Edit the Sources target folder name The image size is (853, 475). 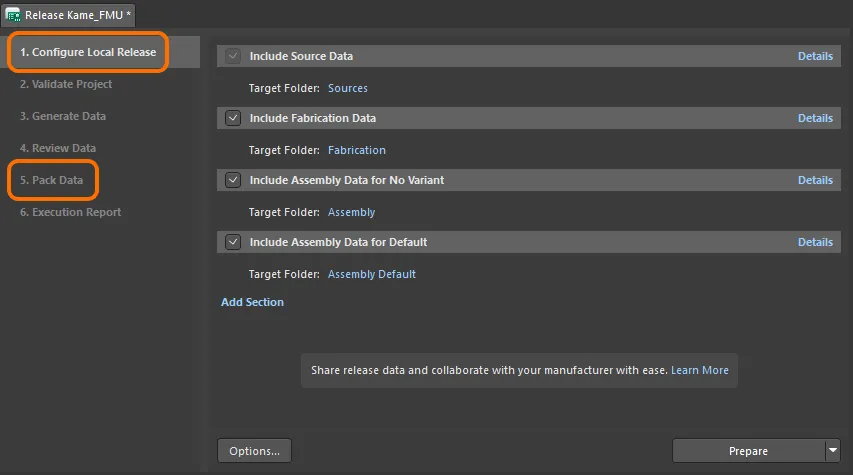coord(348,89)
